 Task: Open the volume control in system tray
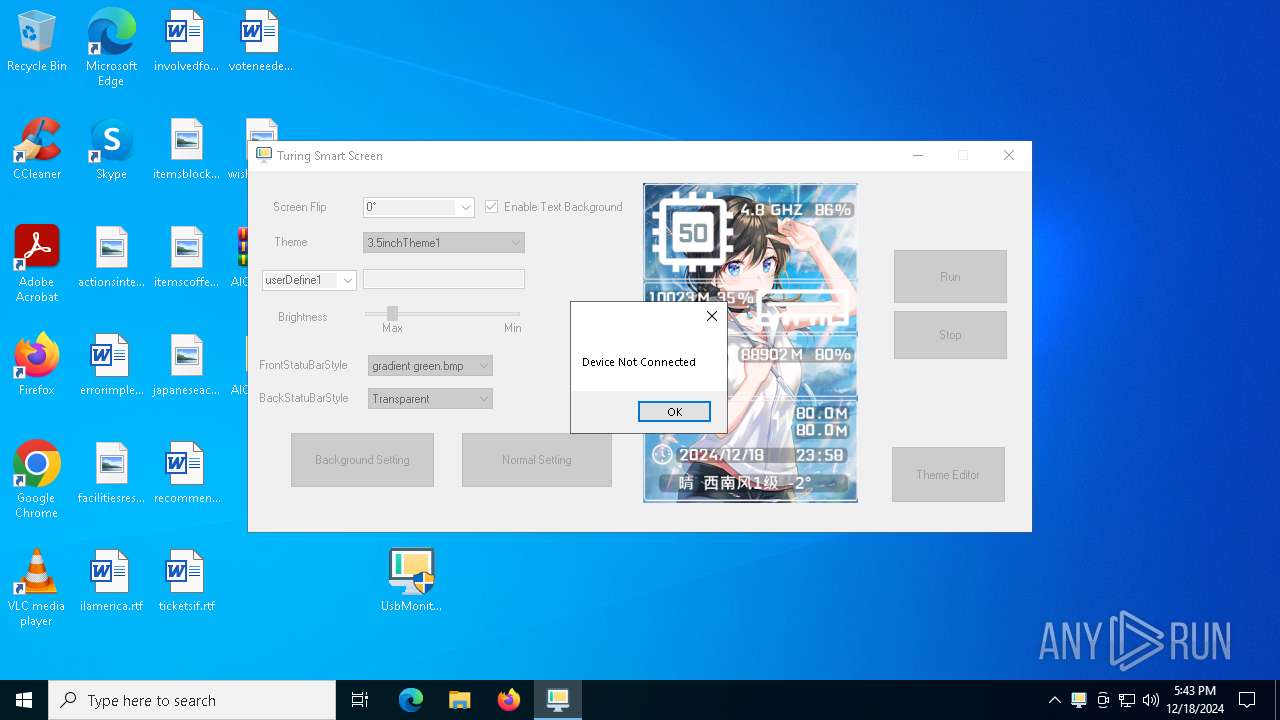click(x=1151, y=700)
